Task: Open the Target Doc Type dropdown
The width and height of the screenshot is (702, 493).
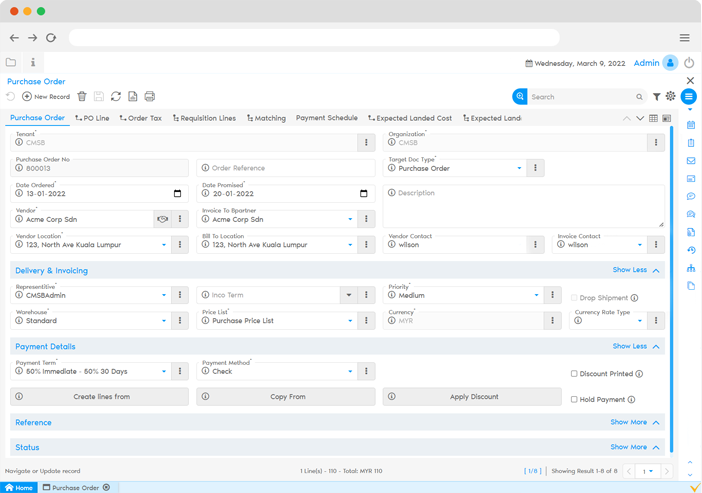Action: point(519,168)
